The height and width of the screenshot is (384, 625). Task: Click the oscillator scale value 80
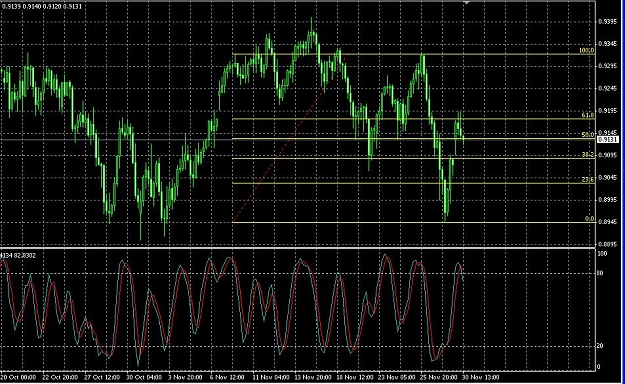tap(601, 273)
